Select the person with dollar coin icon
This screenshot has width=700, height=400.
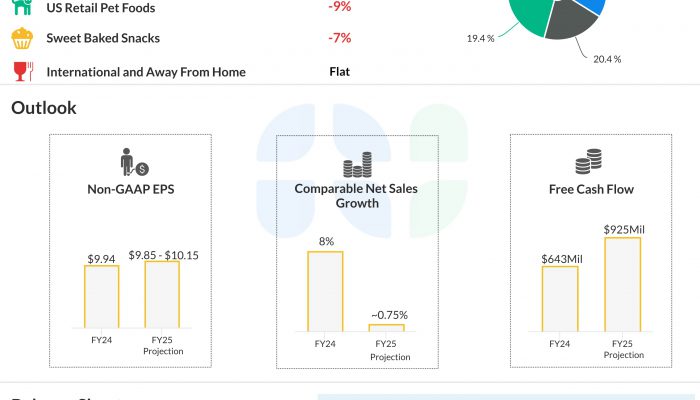pos(132,164)
